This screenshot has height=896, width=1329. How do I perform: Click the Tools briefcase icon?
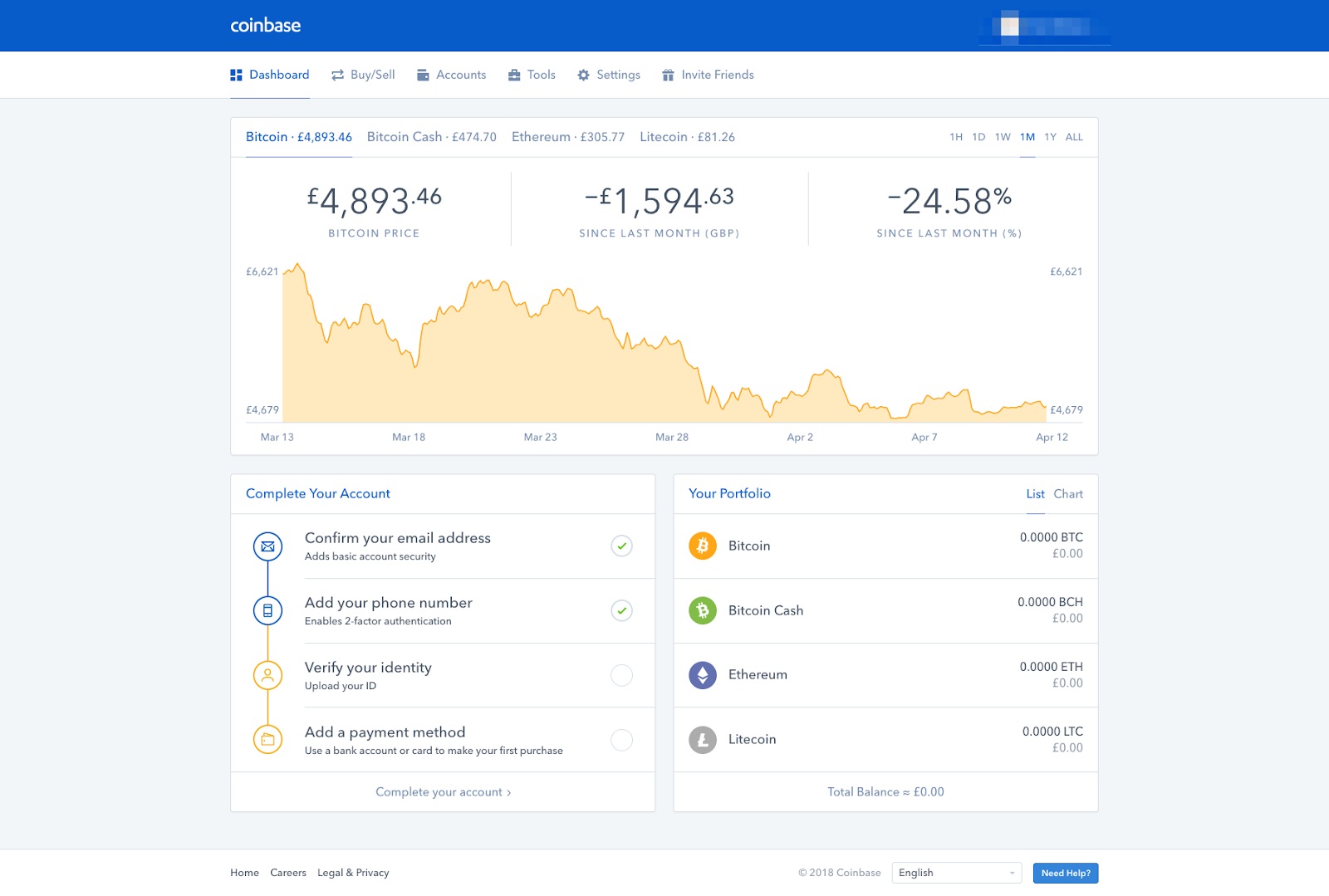tap(514, 75)
